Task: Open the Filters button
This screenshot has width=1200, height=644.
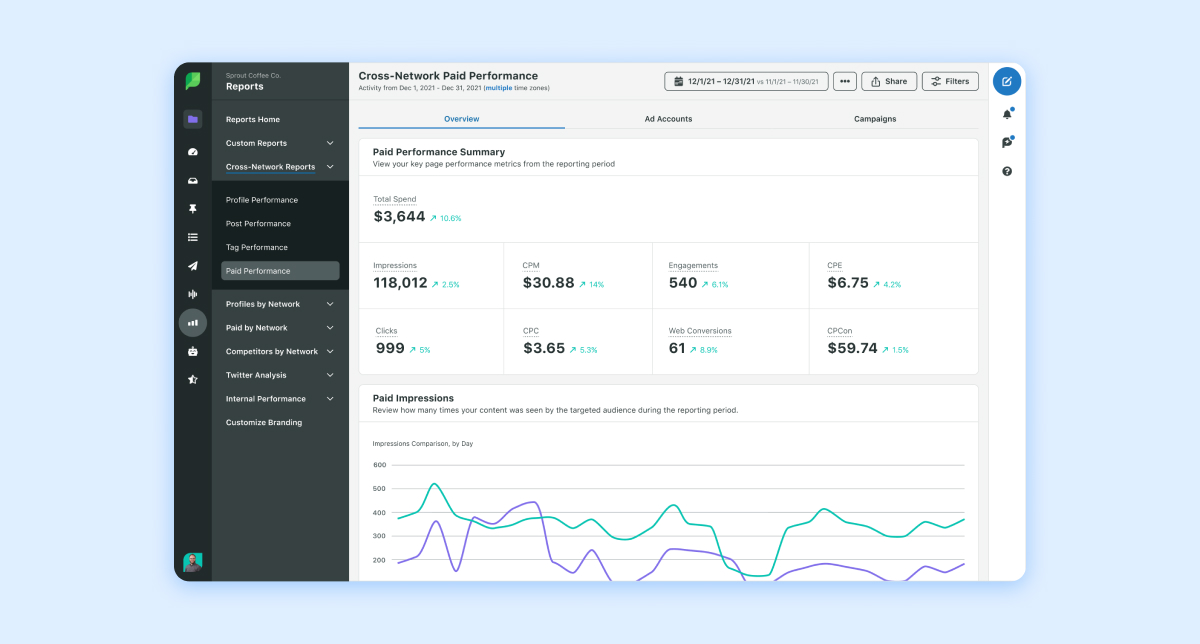Action: pos(950,81)
